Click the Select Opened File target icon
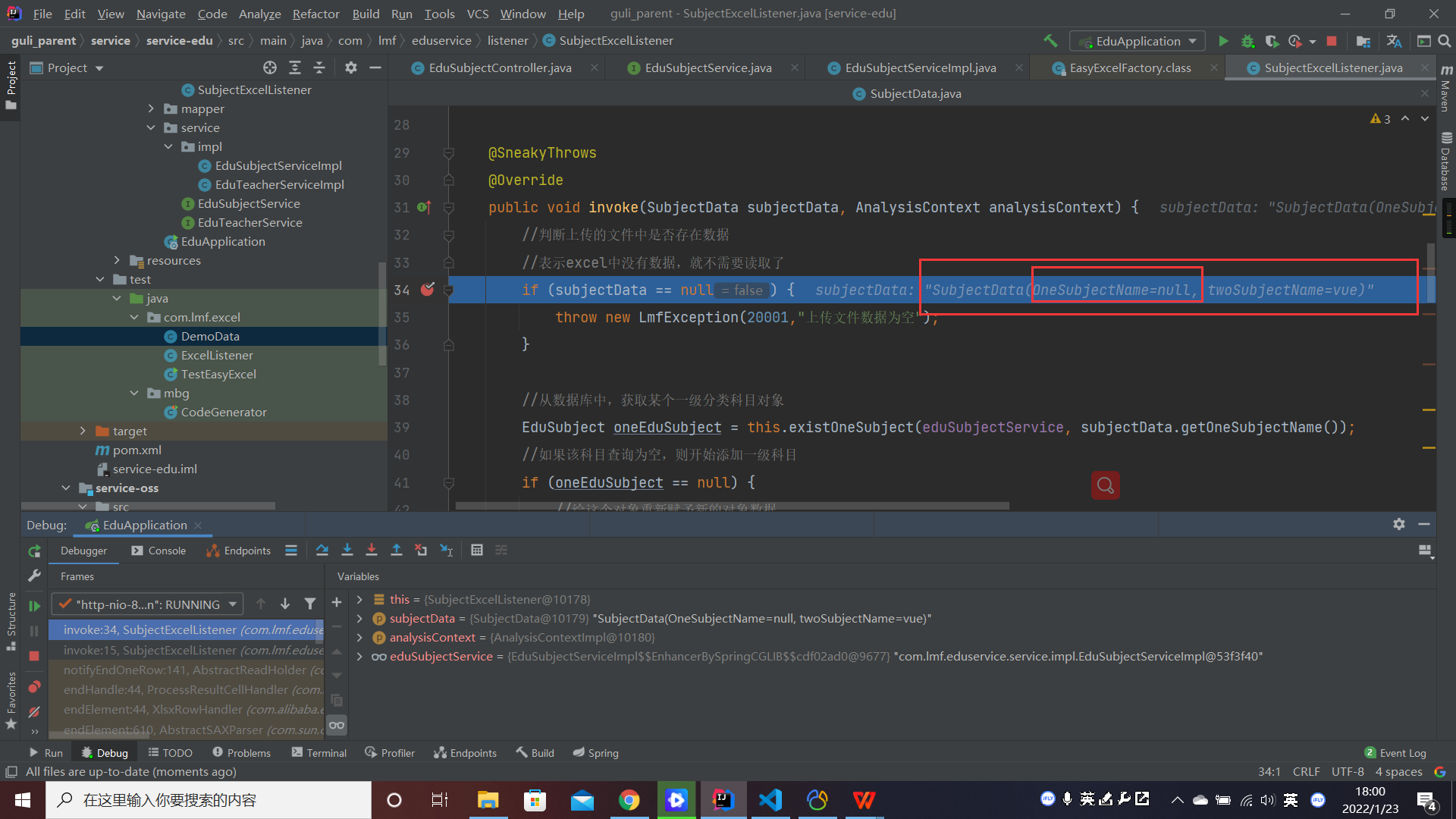 (x=270, y=67)
